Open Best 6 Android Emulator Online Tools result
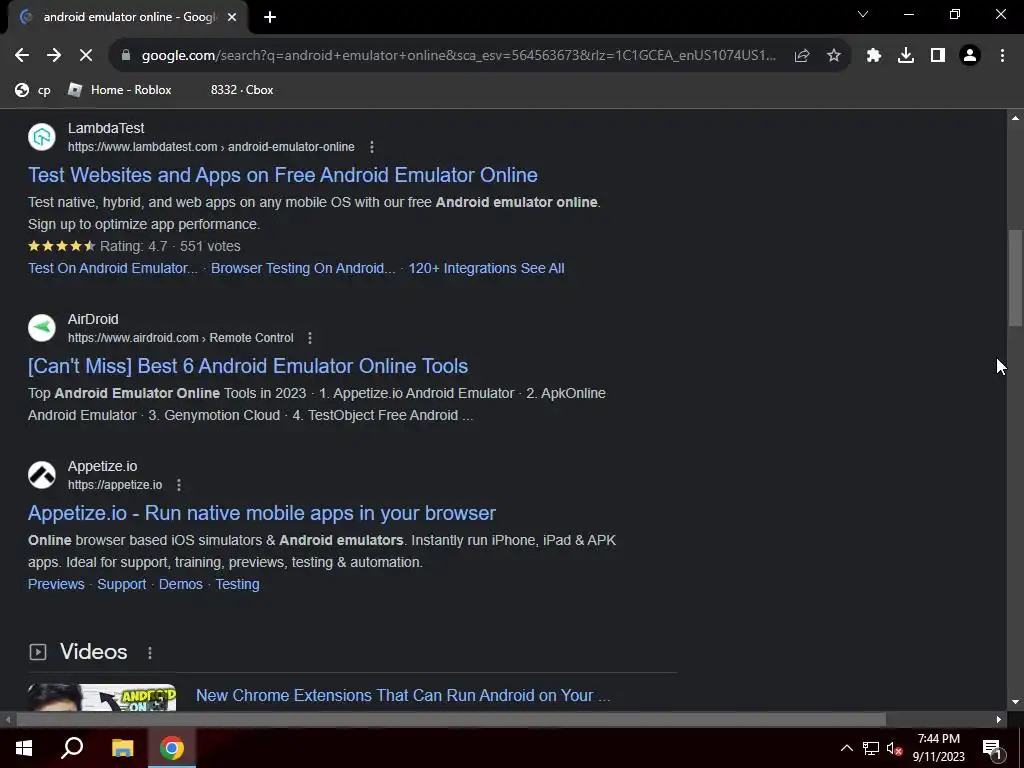The height and width of the screenshot is (768, 1024). point(248,366)
